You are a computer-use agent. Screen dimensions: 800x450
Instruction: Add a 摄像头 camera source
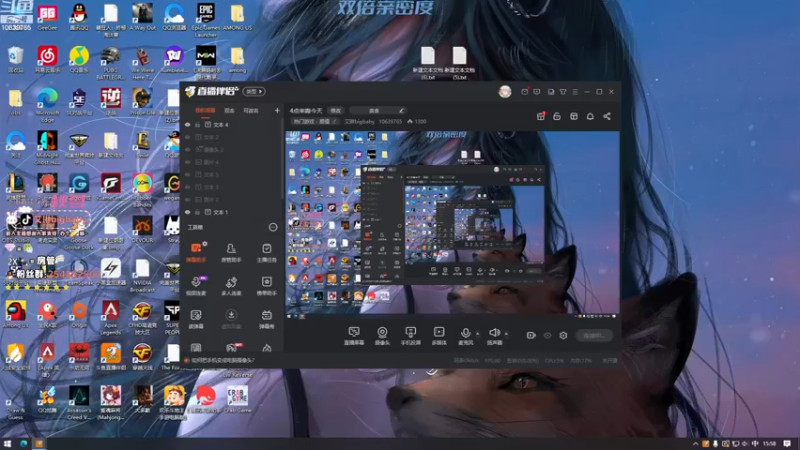coord(382,336)
